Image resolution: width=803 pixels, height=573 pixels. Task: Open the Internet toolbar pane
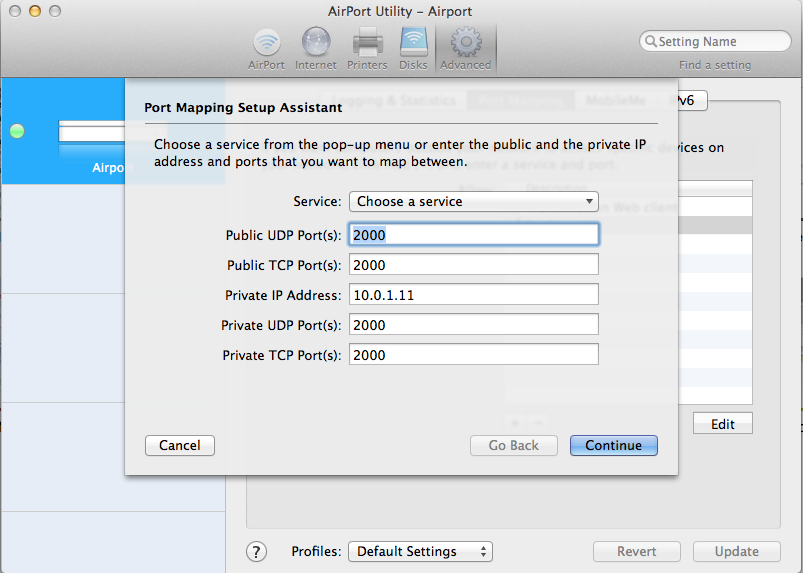(x=315, y=50)
